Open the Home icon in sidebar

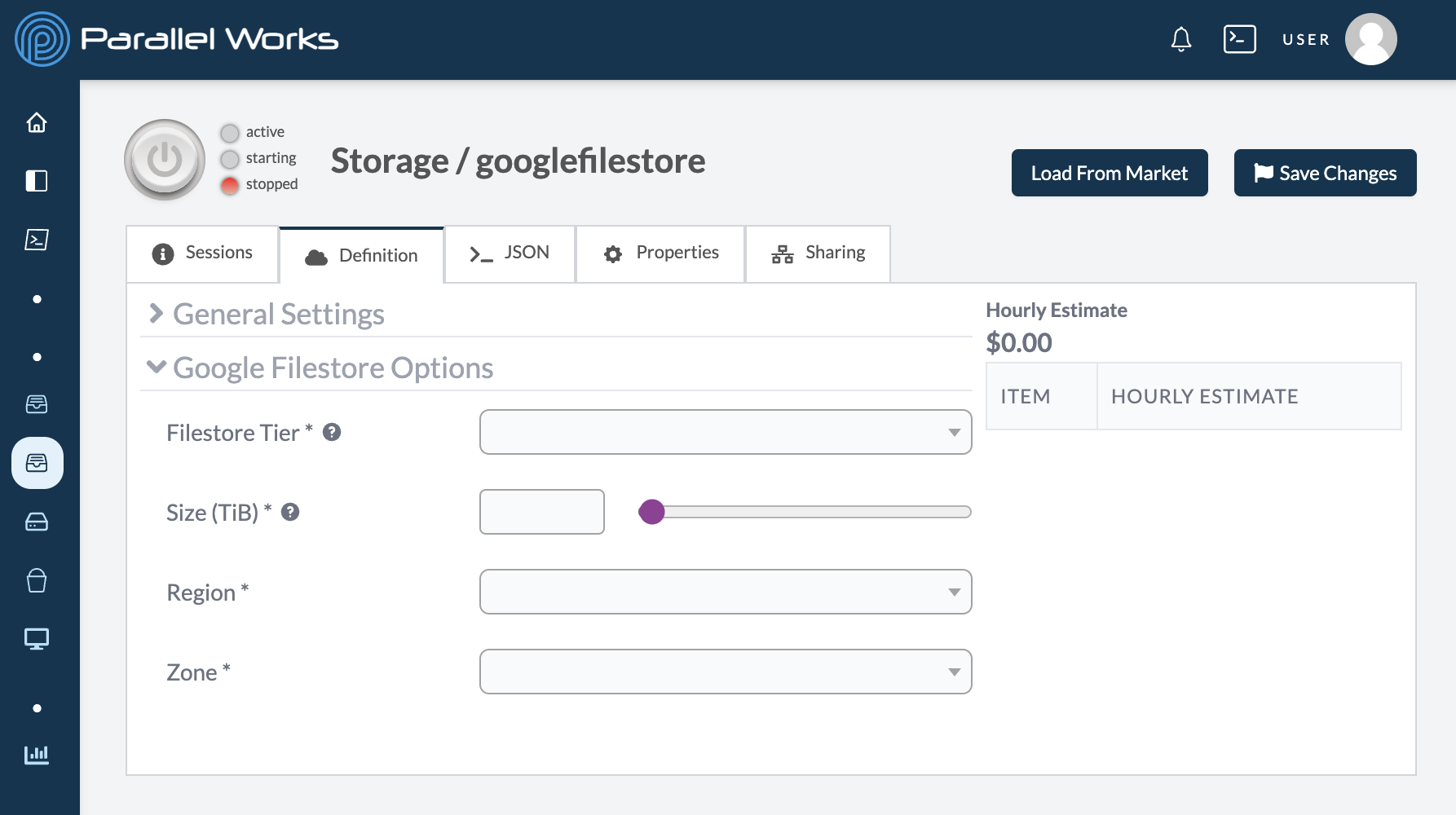[x=37, y=122]
